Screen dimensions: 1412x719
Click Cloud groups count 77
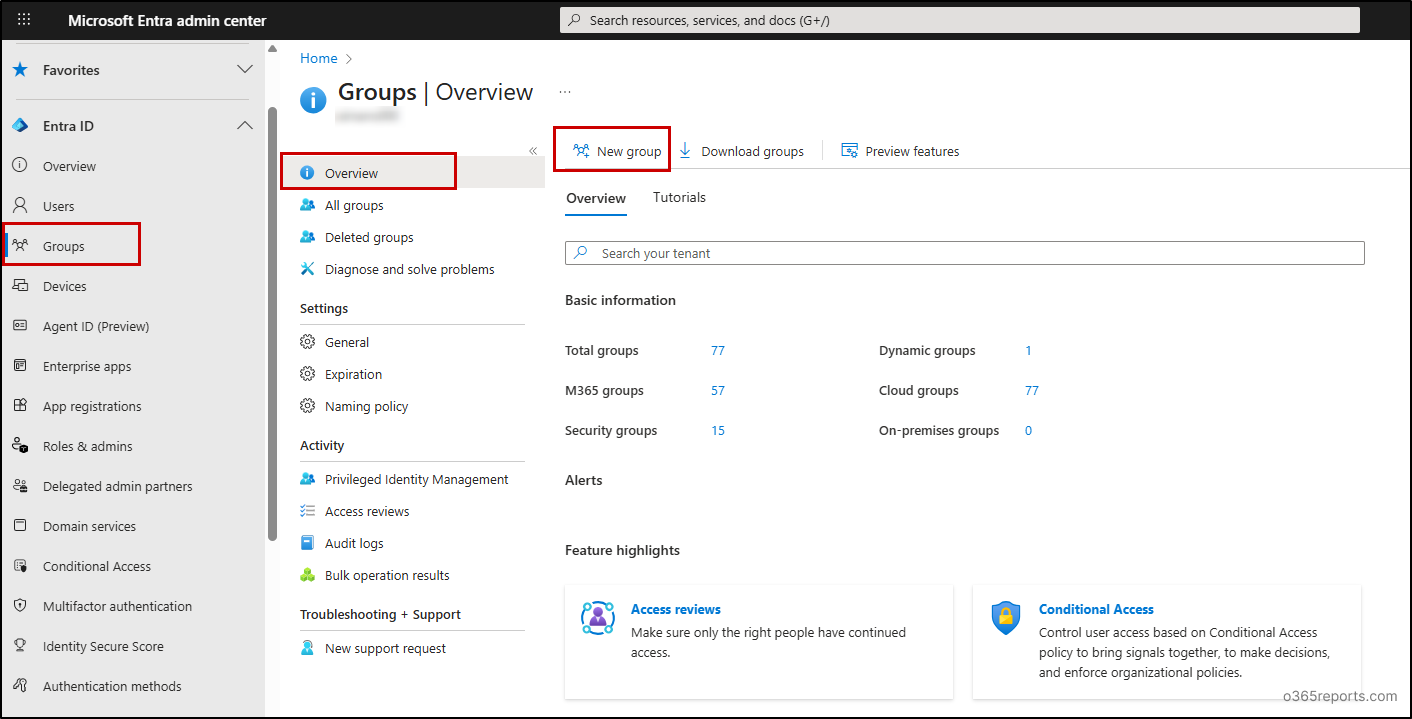(x=1032, y=391)
